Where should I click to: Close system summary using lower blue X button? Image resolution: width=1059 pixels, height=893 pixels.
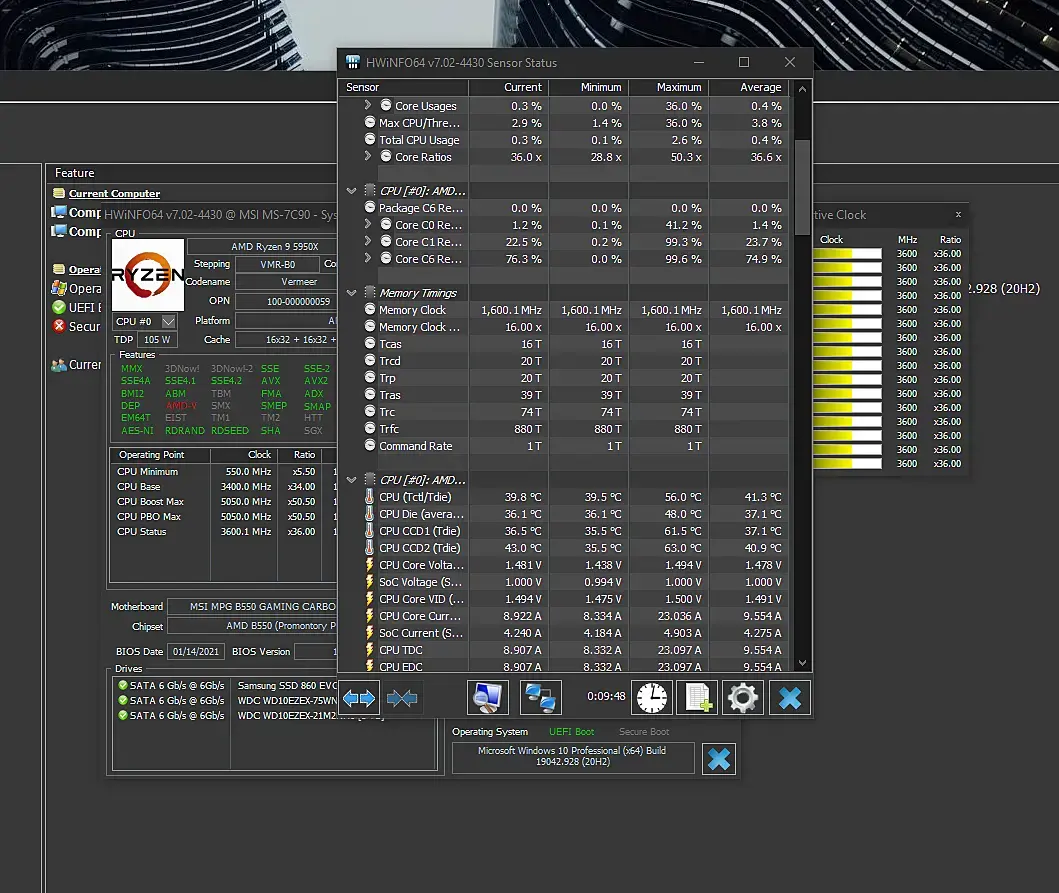coord(718,759)
